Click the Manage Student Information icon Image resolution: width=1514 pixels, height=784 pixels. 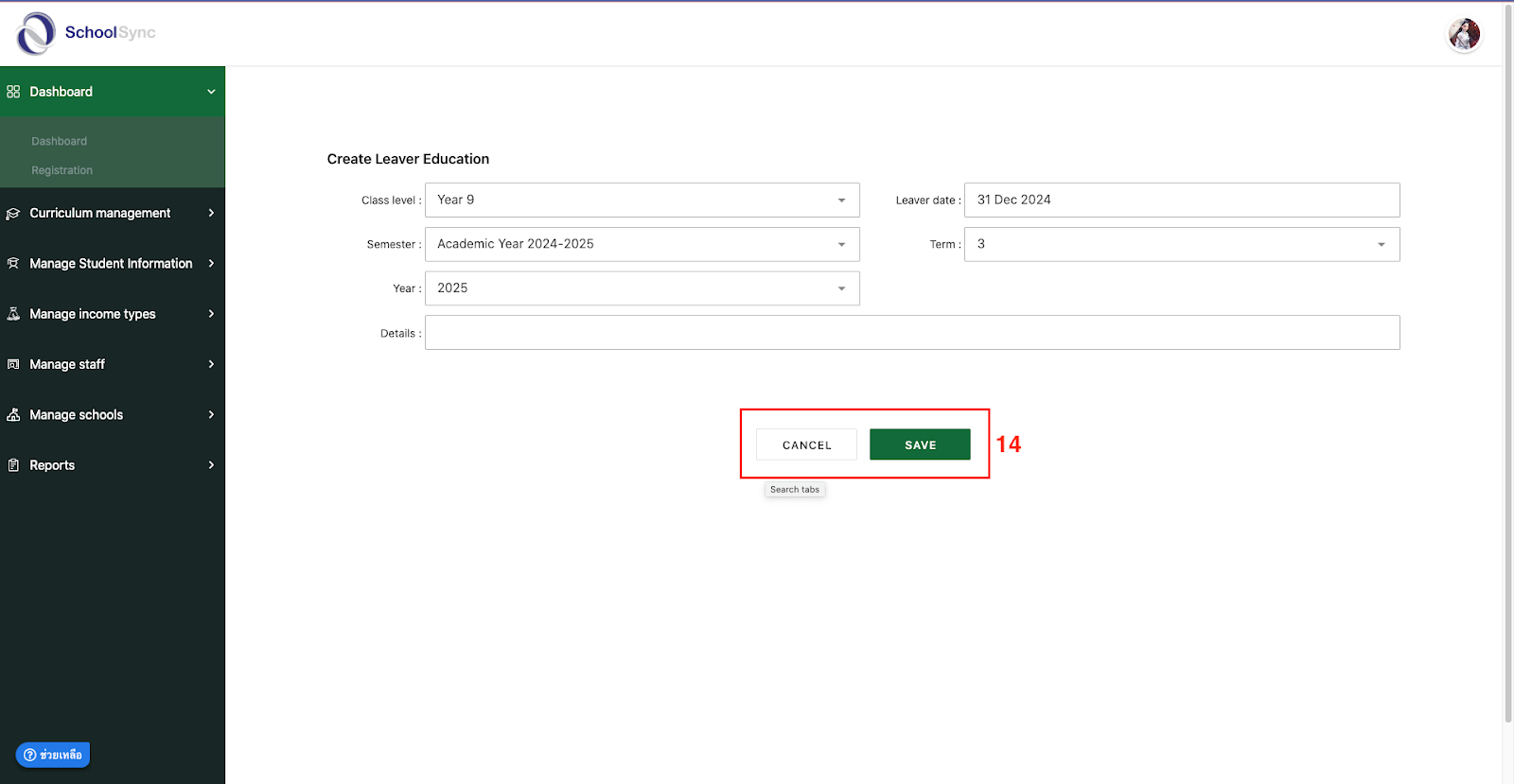[13, 264]
